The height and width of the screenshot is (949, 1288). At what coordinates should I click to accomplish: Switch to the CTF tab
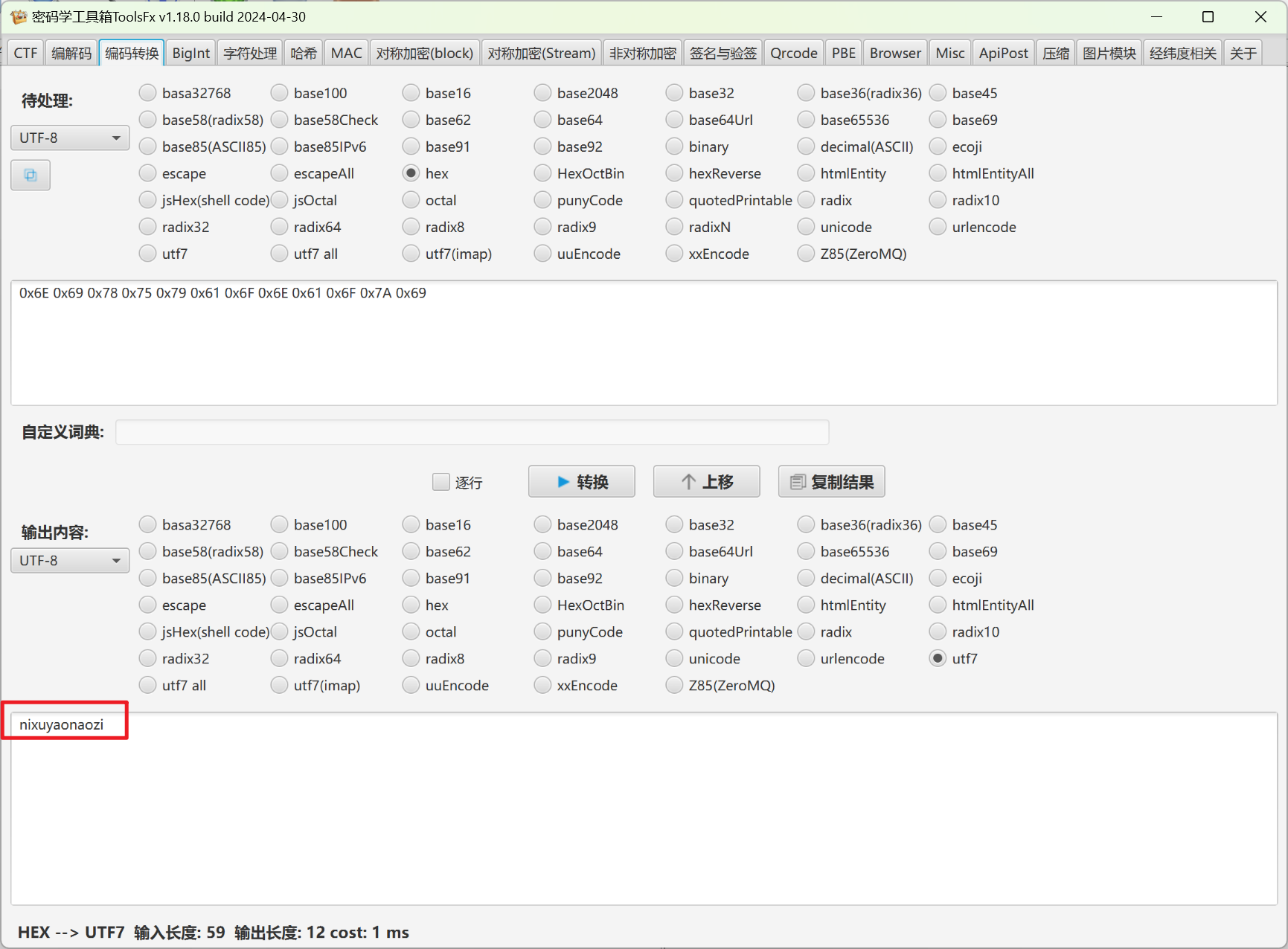tap(25, 53)
